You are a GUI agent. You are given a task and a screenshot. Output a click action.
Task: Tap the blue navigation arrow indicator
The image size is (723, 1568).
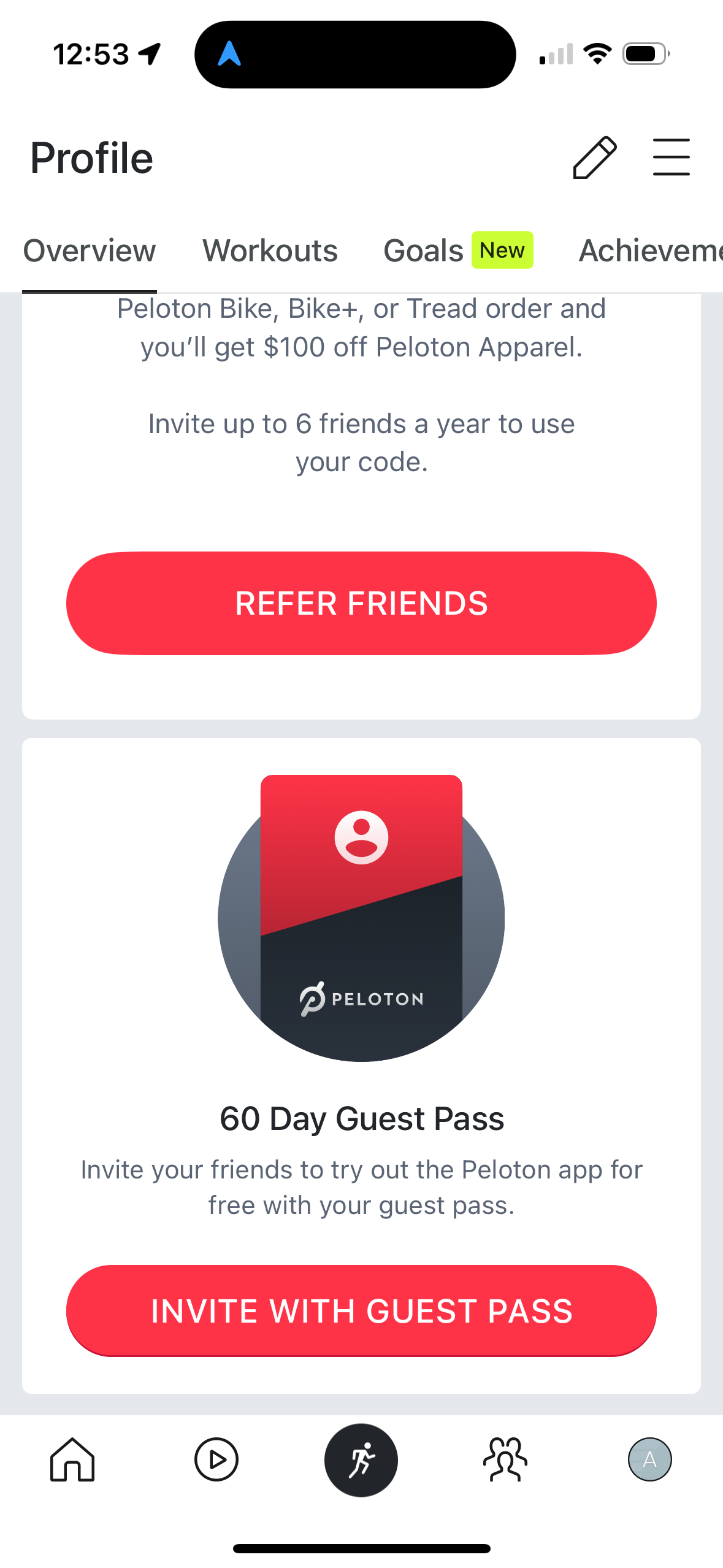point(229,54)
